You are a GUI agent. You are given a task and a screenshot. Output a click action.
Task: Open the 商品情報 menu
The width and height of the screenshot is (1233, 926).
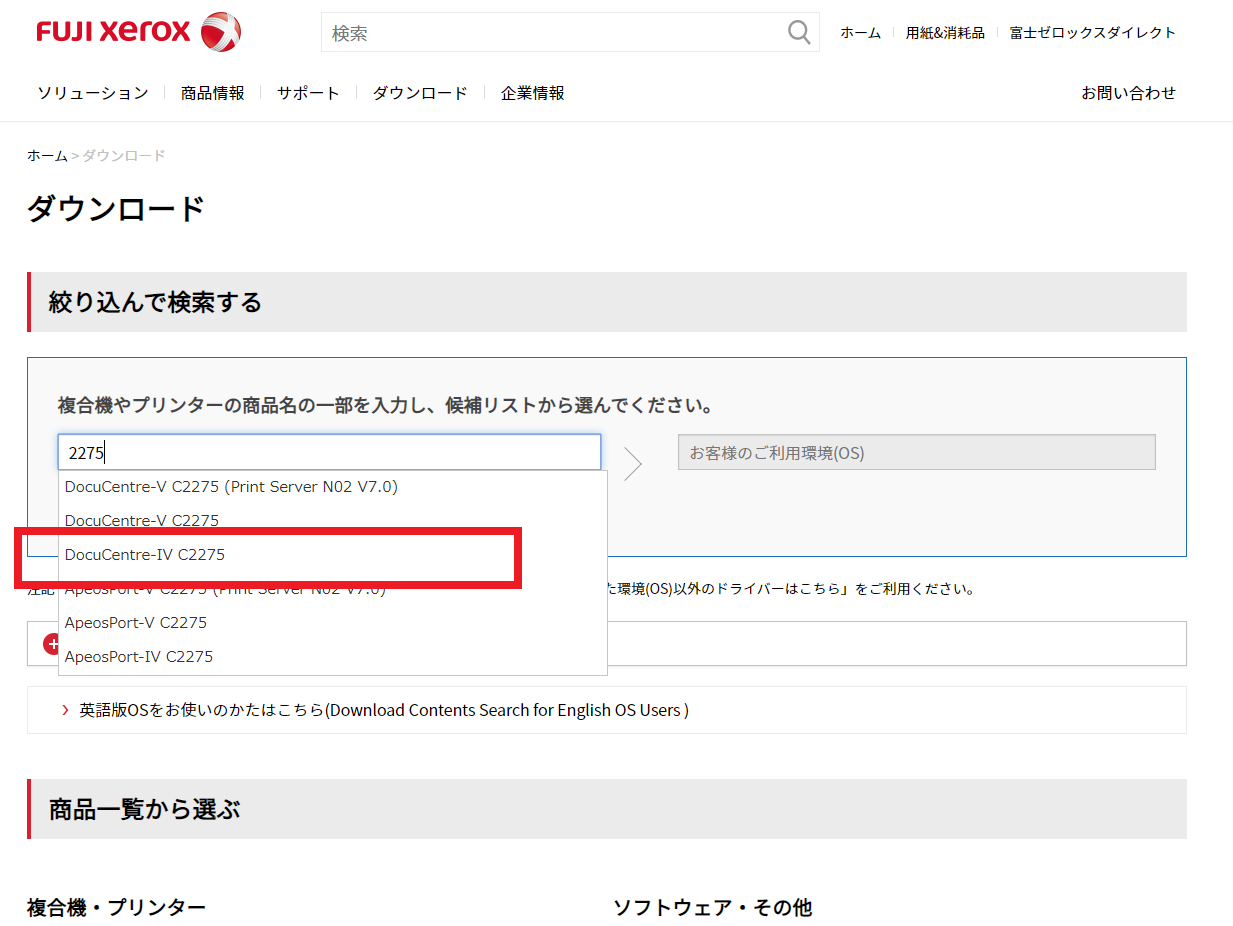pos(212,93)
